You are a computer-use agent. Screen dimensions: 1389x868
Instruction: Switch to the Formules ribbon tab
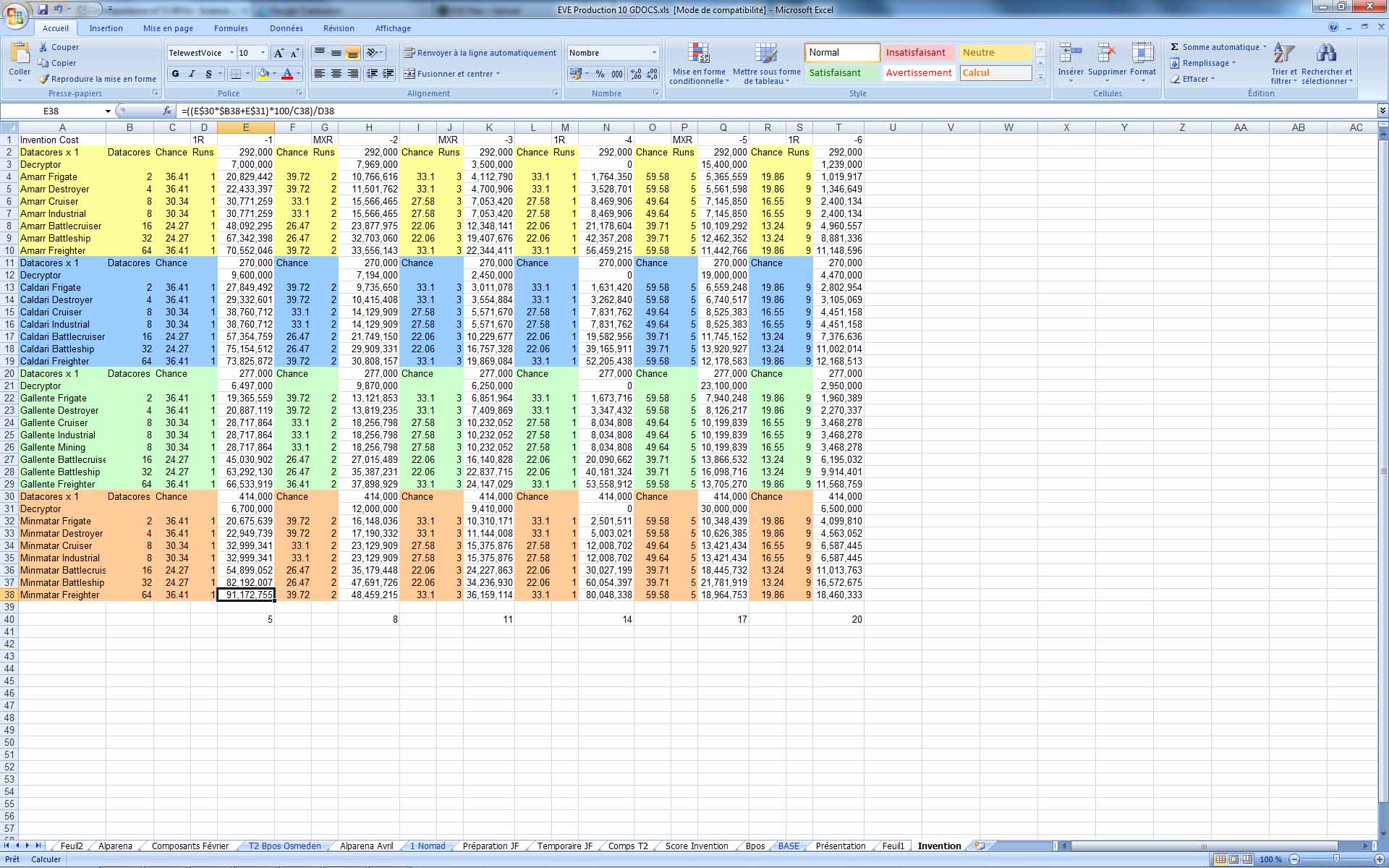coord(231,28)
